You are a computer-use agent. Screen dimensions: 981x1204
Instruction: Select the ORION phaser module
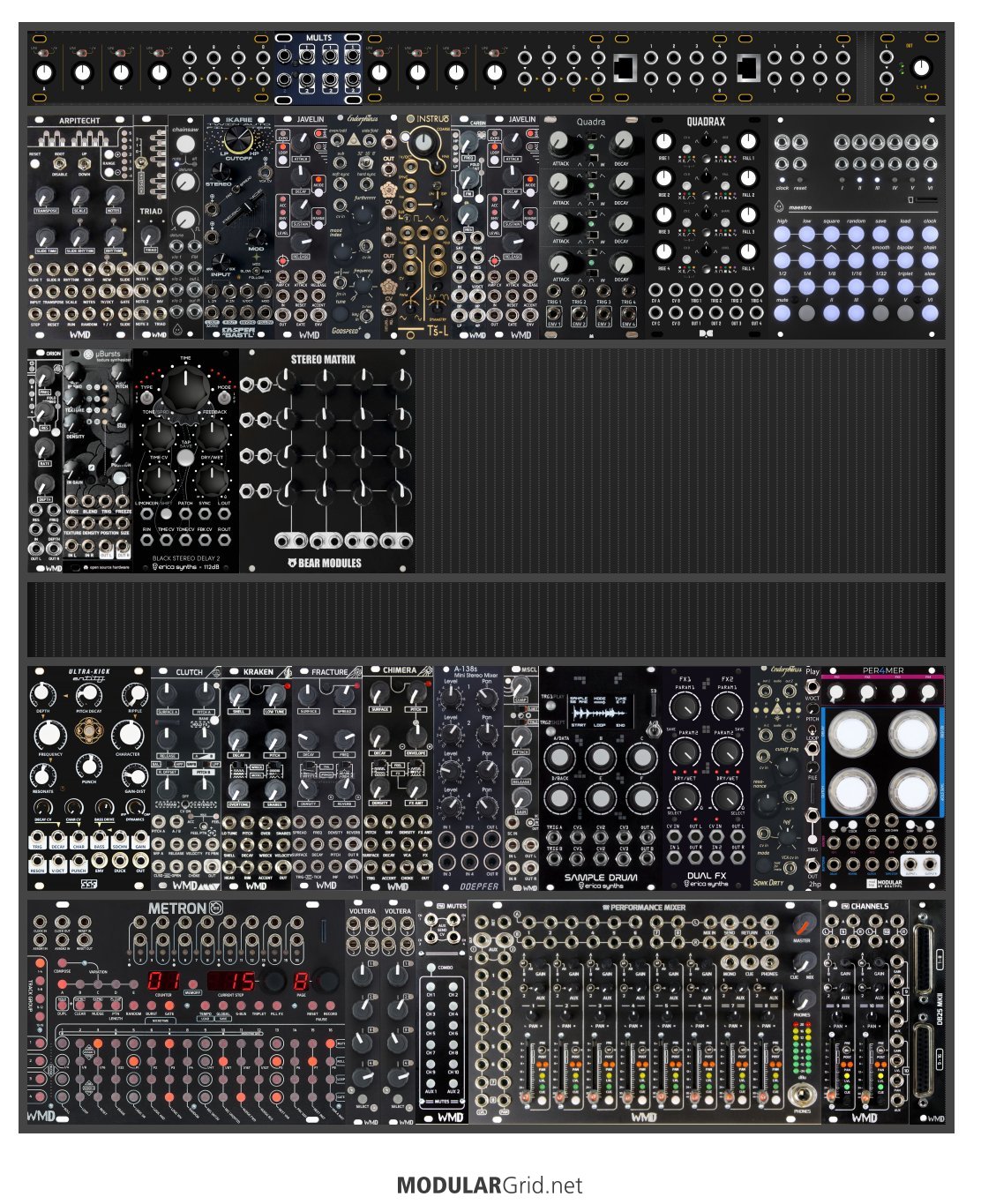coord(45,460)
